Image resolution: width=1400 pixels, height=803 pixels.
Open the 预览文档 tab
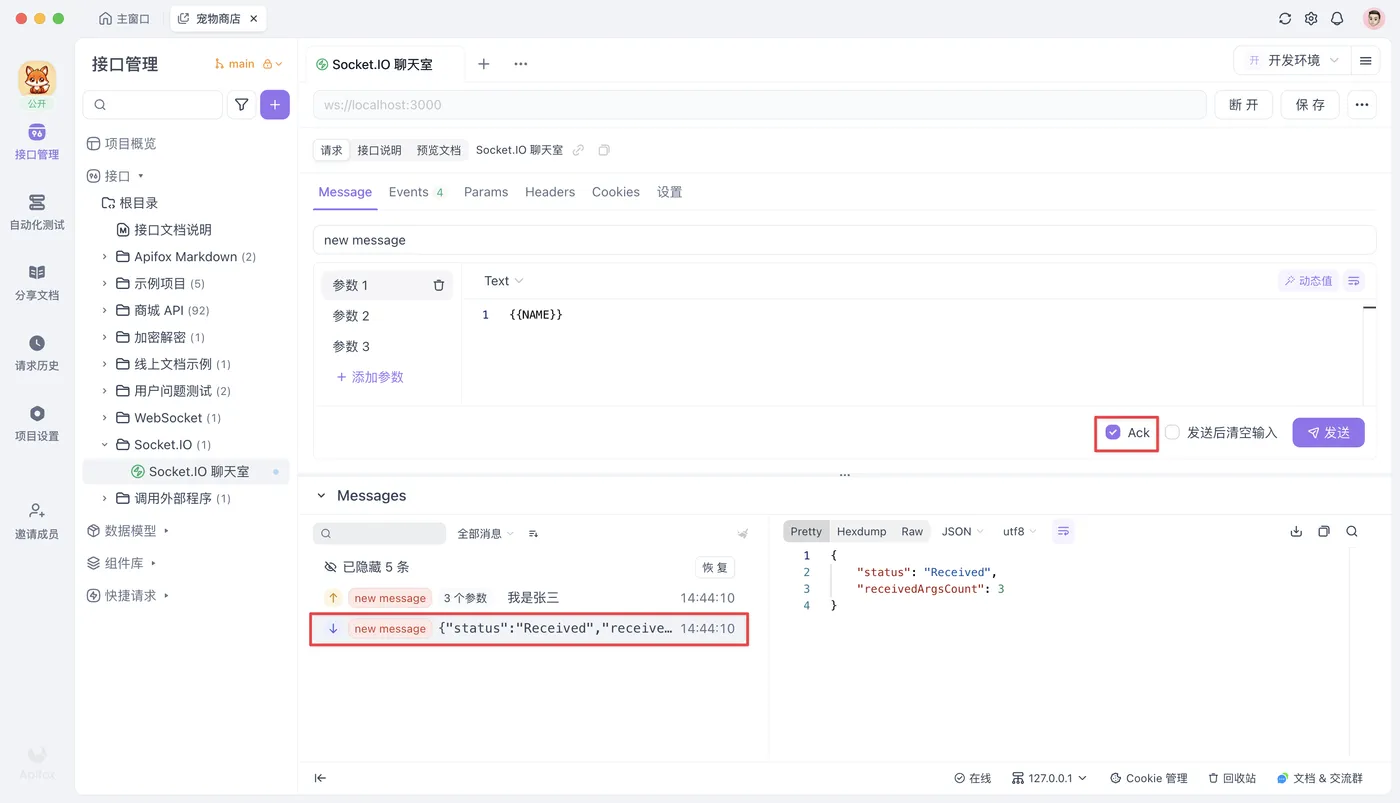[x=439, y=150]
